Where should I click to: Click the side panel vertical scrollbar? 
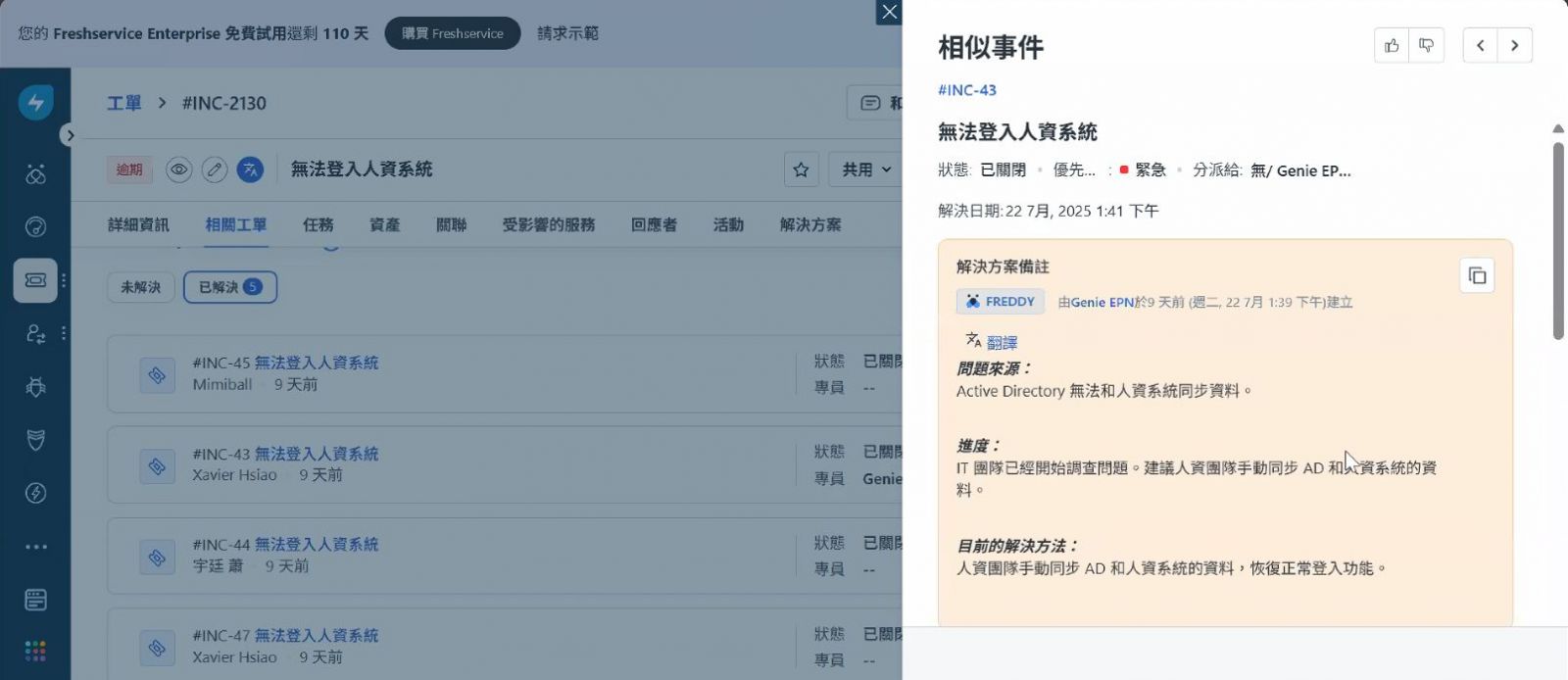1558,240
